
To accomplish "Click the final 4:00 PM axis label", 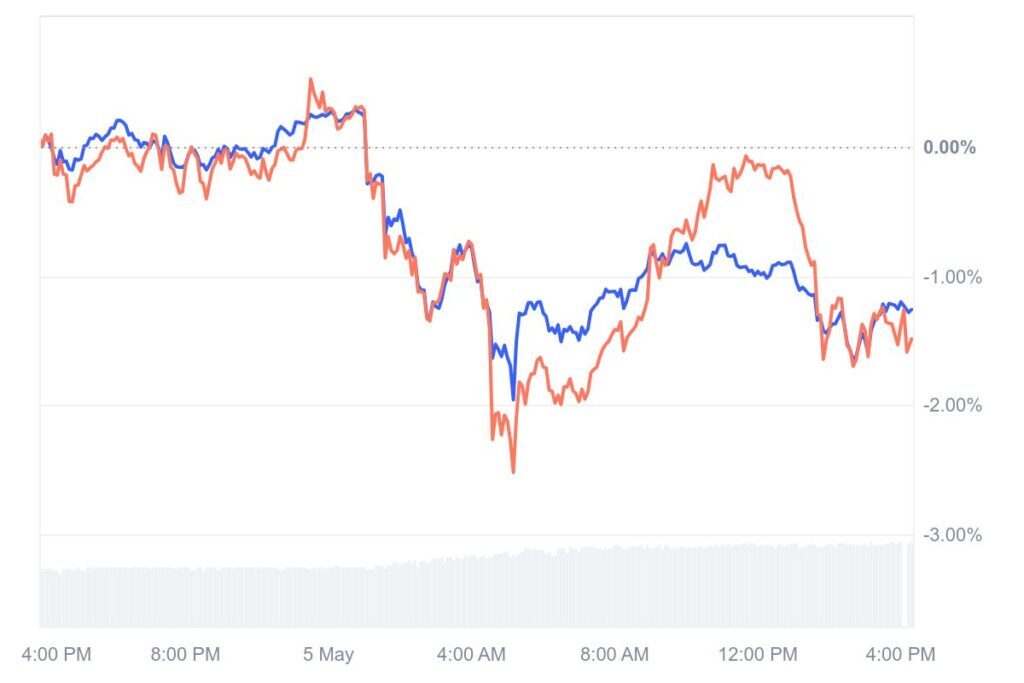I will [x=900, y=655].
